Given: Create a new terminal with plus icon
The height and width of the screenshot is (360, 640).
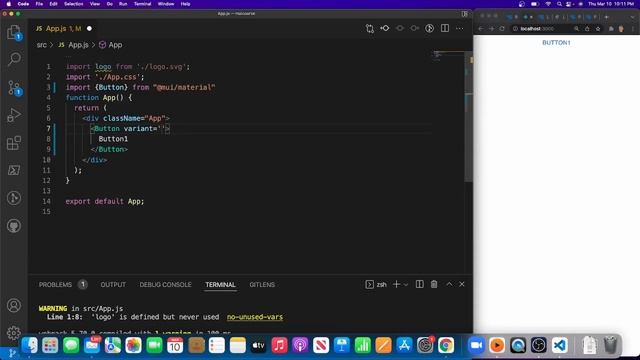Looking at the screenshot, I should (396, 284).
